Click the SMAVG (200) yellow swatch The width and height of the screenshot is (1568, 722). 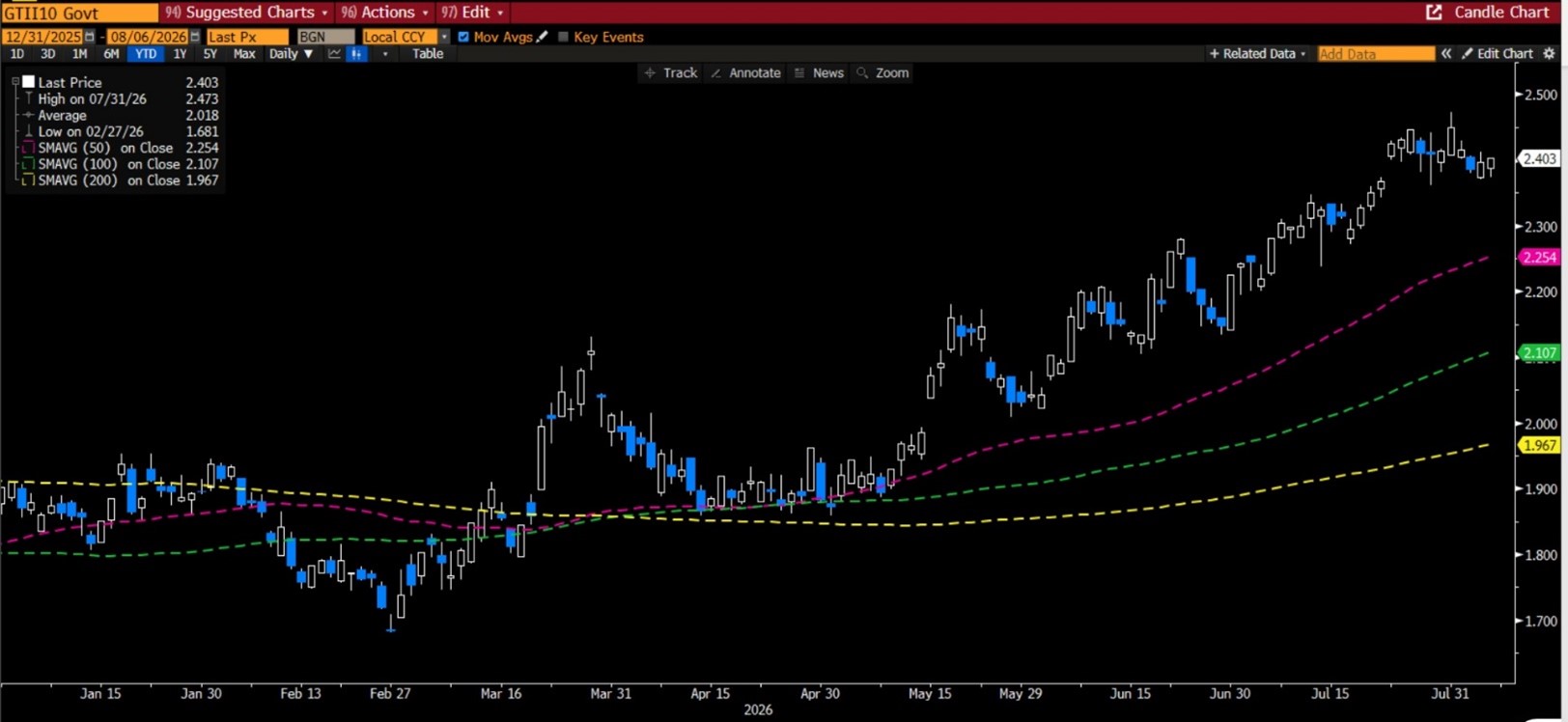(x=28, y=180)
